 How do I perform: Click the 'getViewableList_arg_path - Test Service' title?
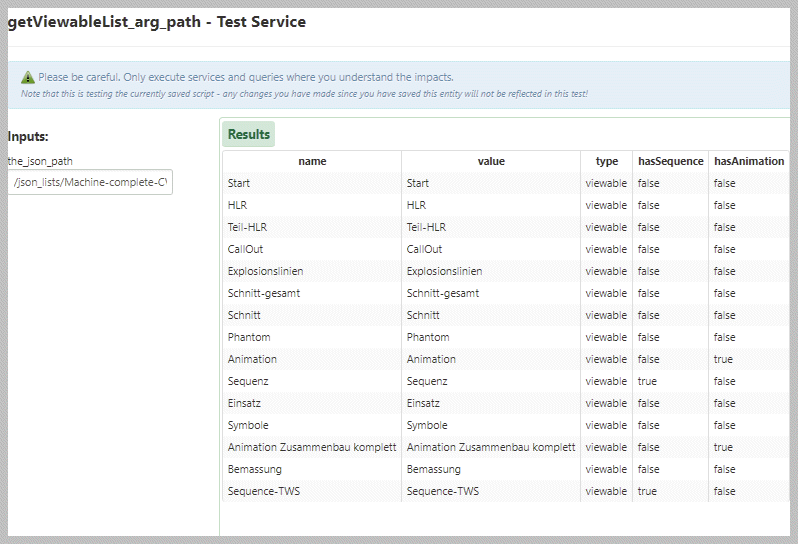(x=157, y=22)
